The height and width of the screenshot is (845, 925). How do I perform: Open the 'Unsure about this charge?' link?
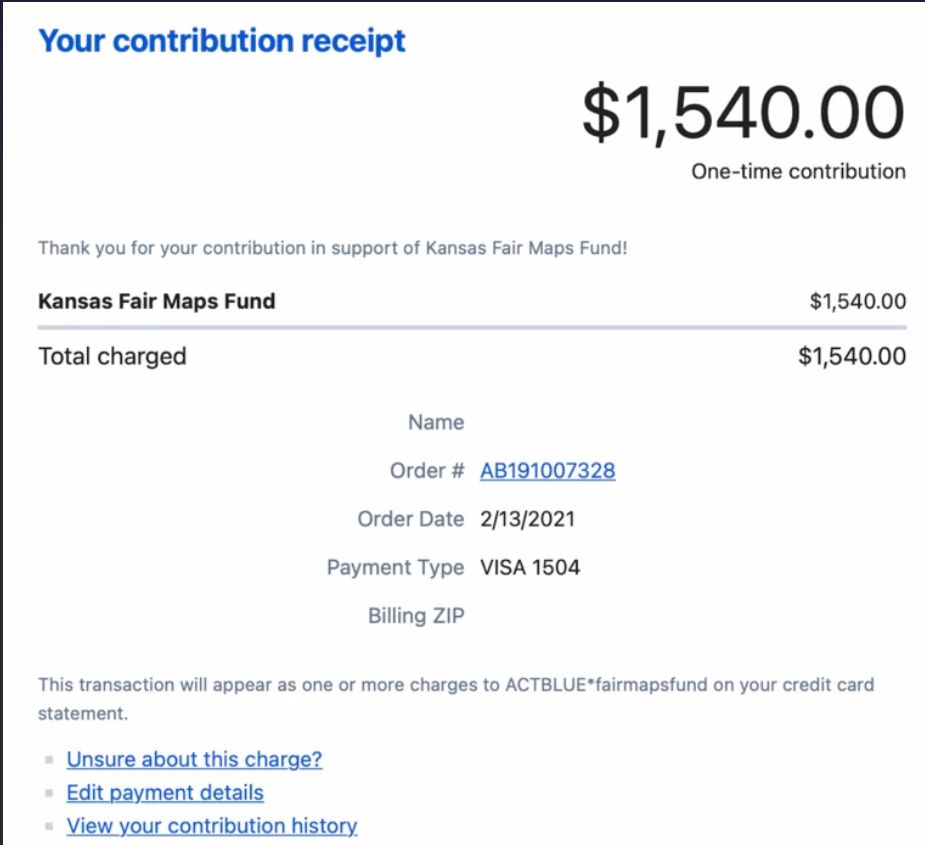pos(194,759)
